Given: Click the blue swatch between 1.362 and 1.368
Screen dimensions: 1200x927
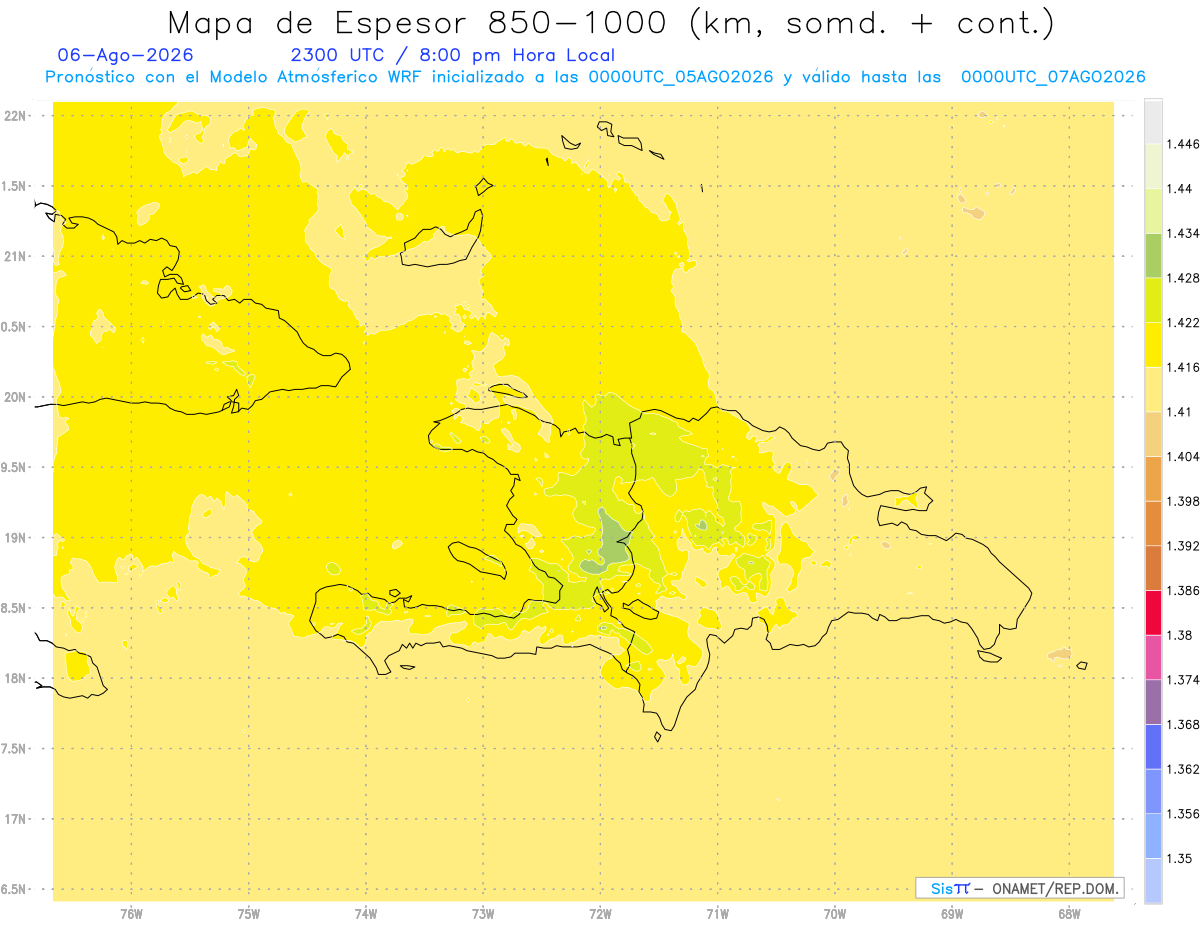Looking at the screenshot, I should pos(1153,746).
